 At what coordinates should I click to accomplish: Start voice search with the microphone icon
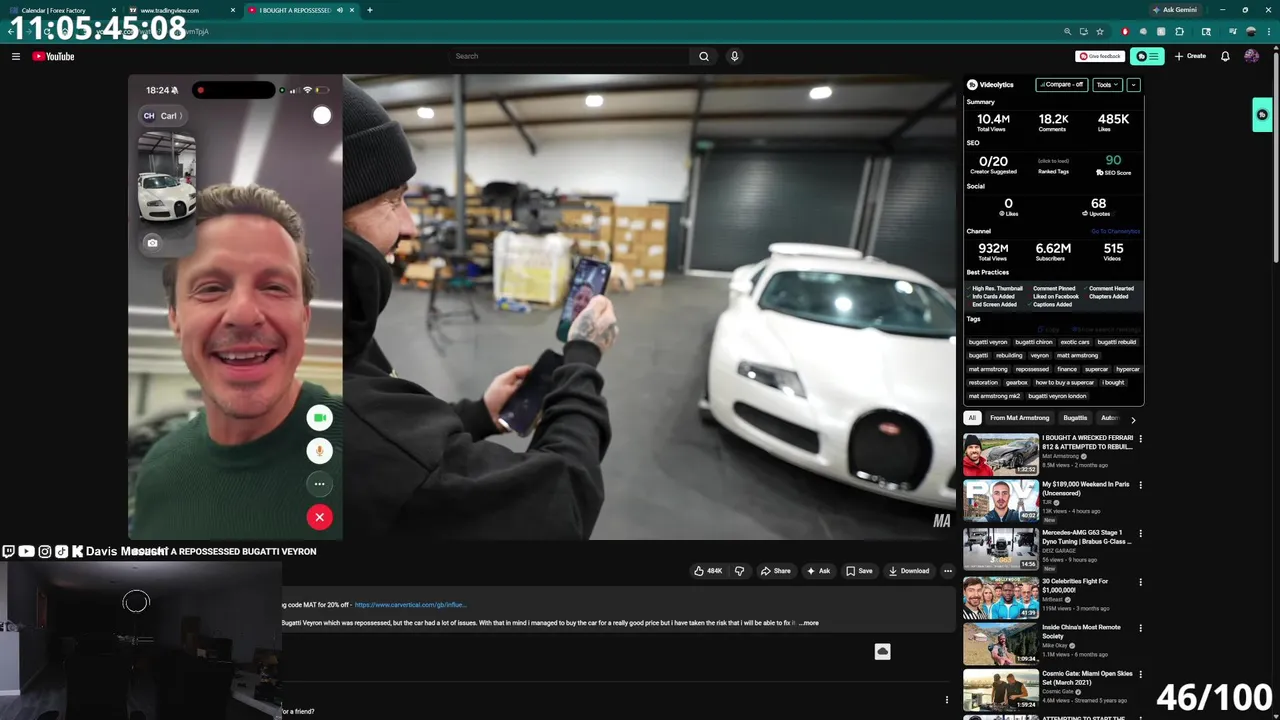pyautogui.click(x=734, y=57)
